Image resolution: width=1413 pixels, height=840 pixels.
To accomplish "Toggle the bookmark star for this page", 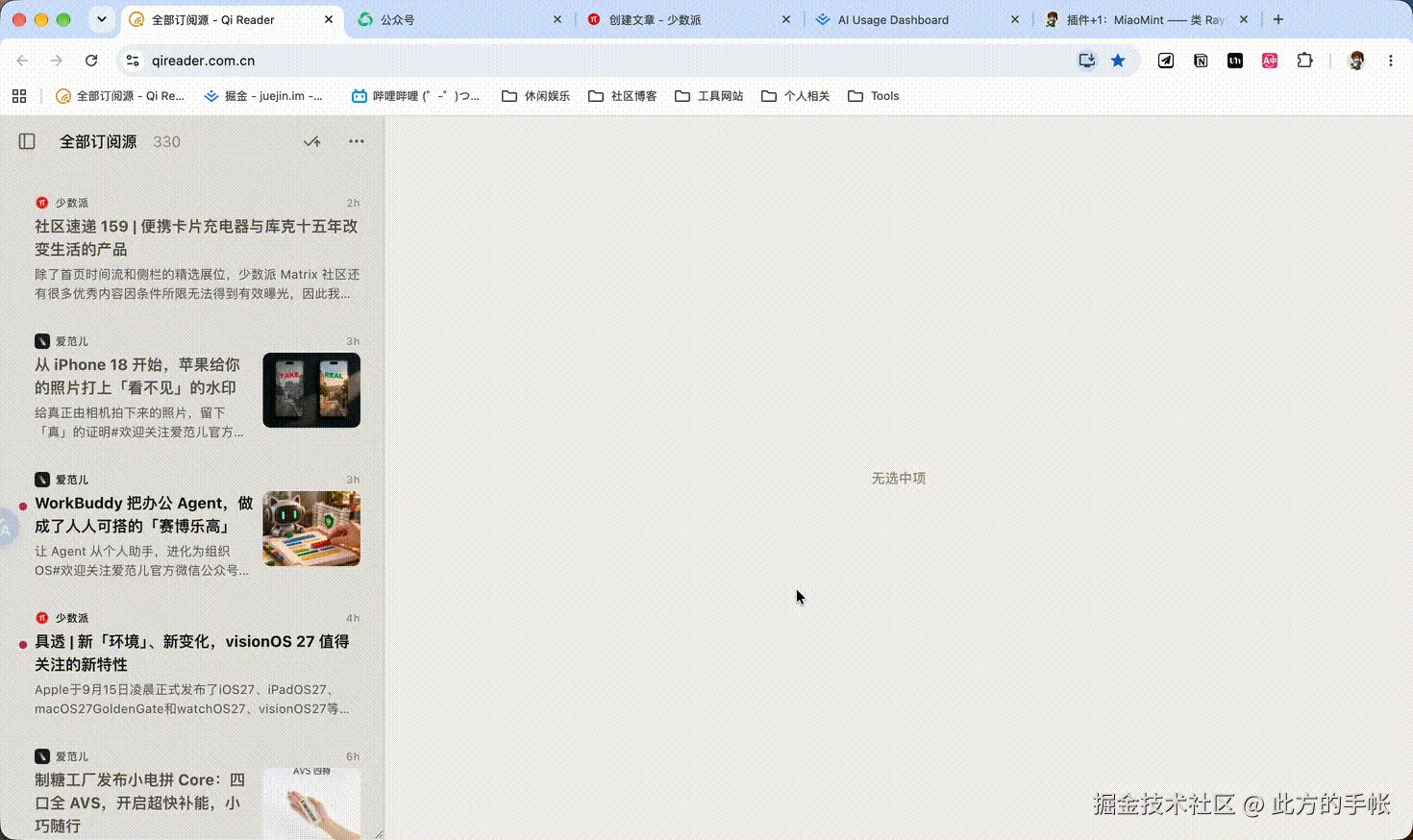I will [x=1118, y=61].
